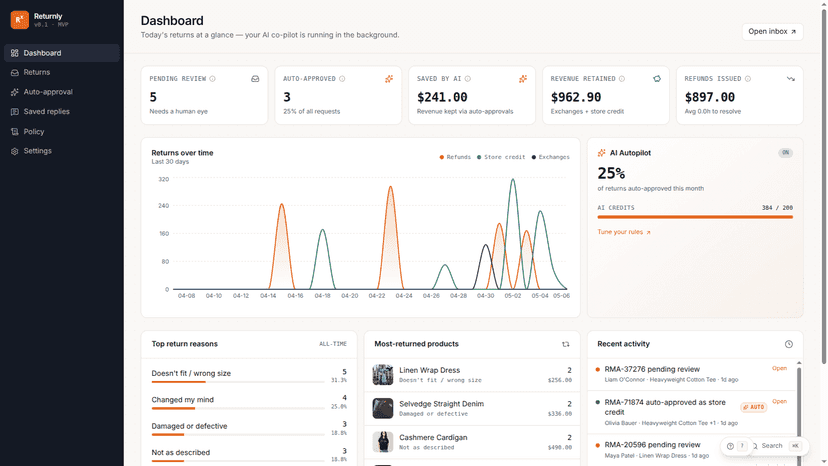The height and width of the screenshot is (466, 828).
Task: Click the AI credits progress bar
Action: [695, 217]
